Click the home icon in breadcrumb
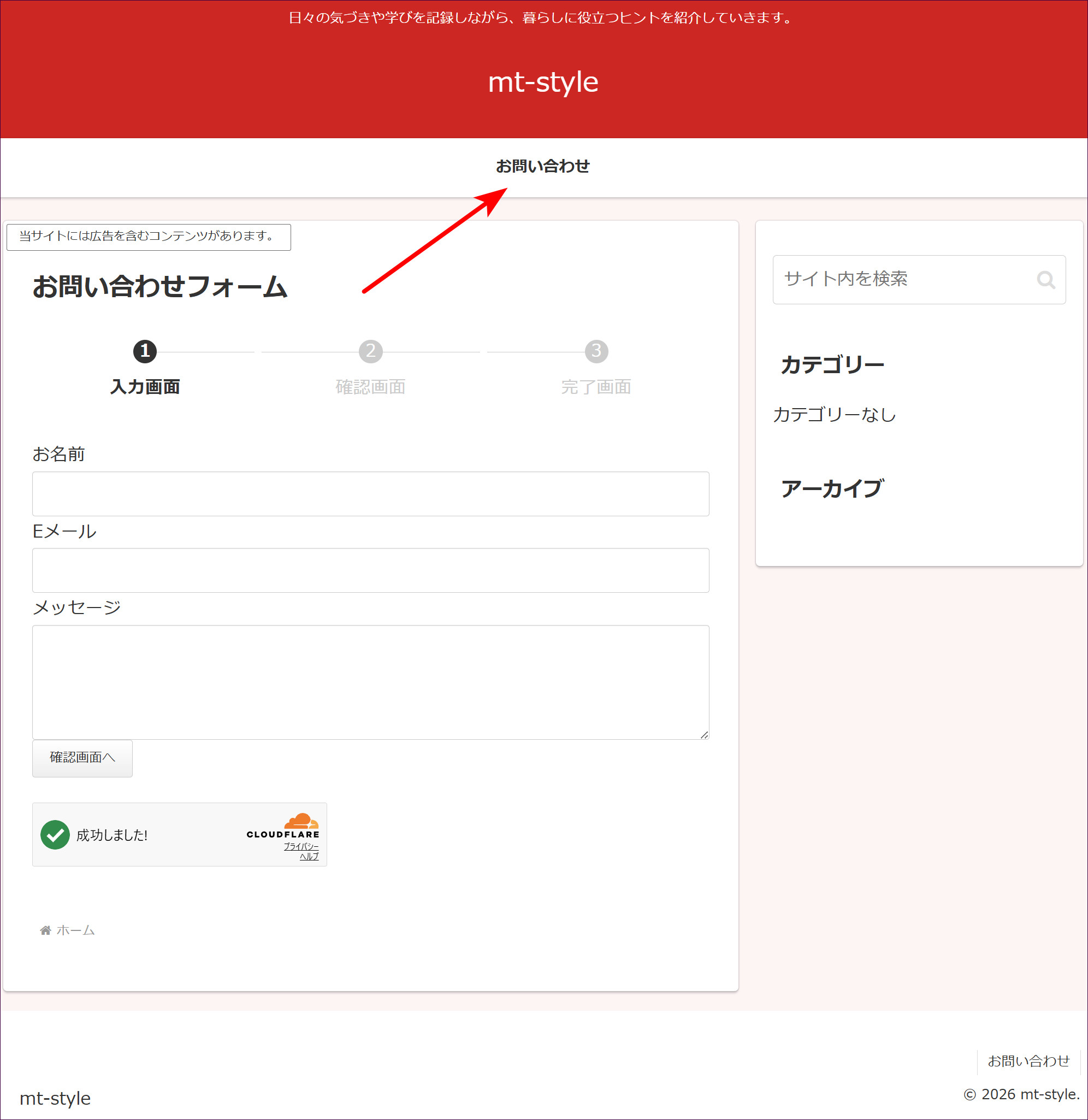Image resolution: width=1088 pixels, height=1120 pixels. (46, 930)
